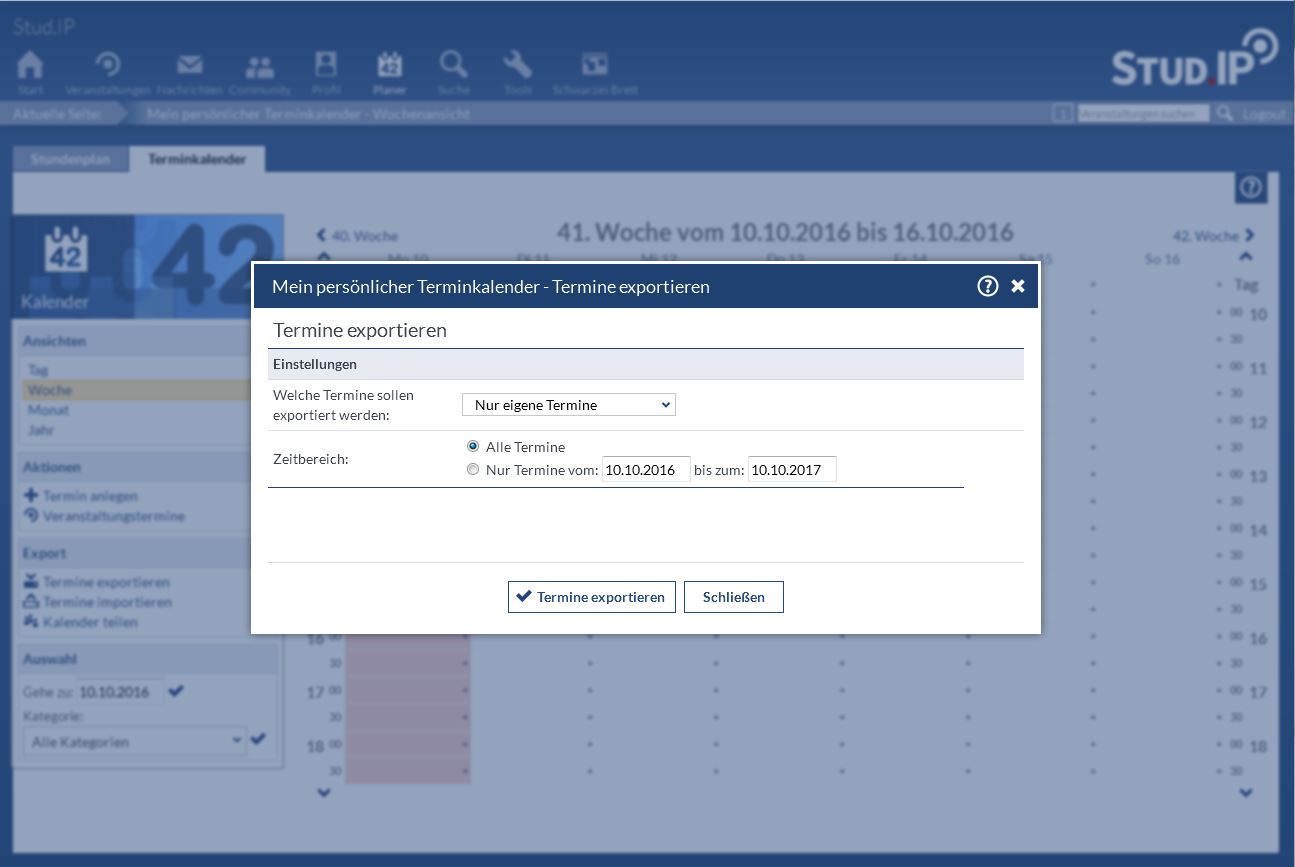Click the Schließen button
The width and height of the screenshot is (1295, 867).
[733, 597]
